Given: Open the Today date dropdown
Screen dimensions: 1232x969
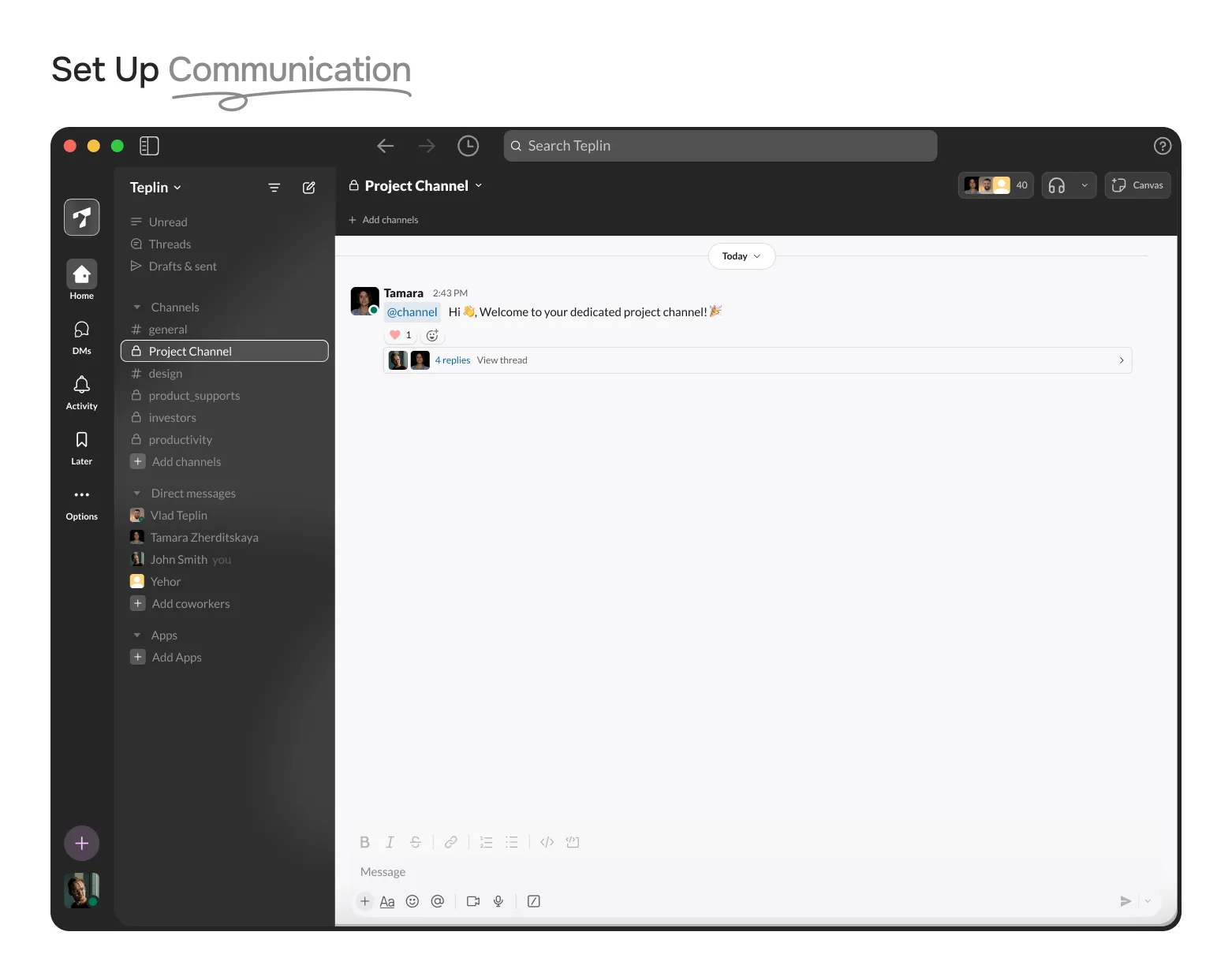Looking at the screenshot, I should coord(741,256).
